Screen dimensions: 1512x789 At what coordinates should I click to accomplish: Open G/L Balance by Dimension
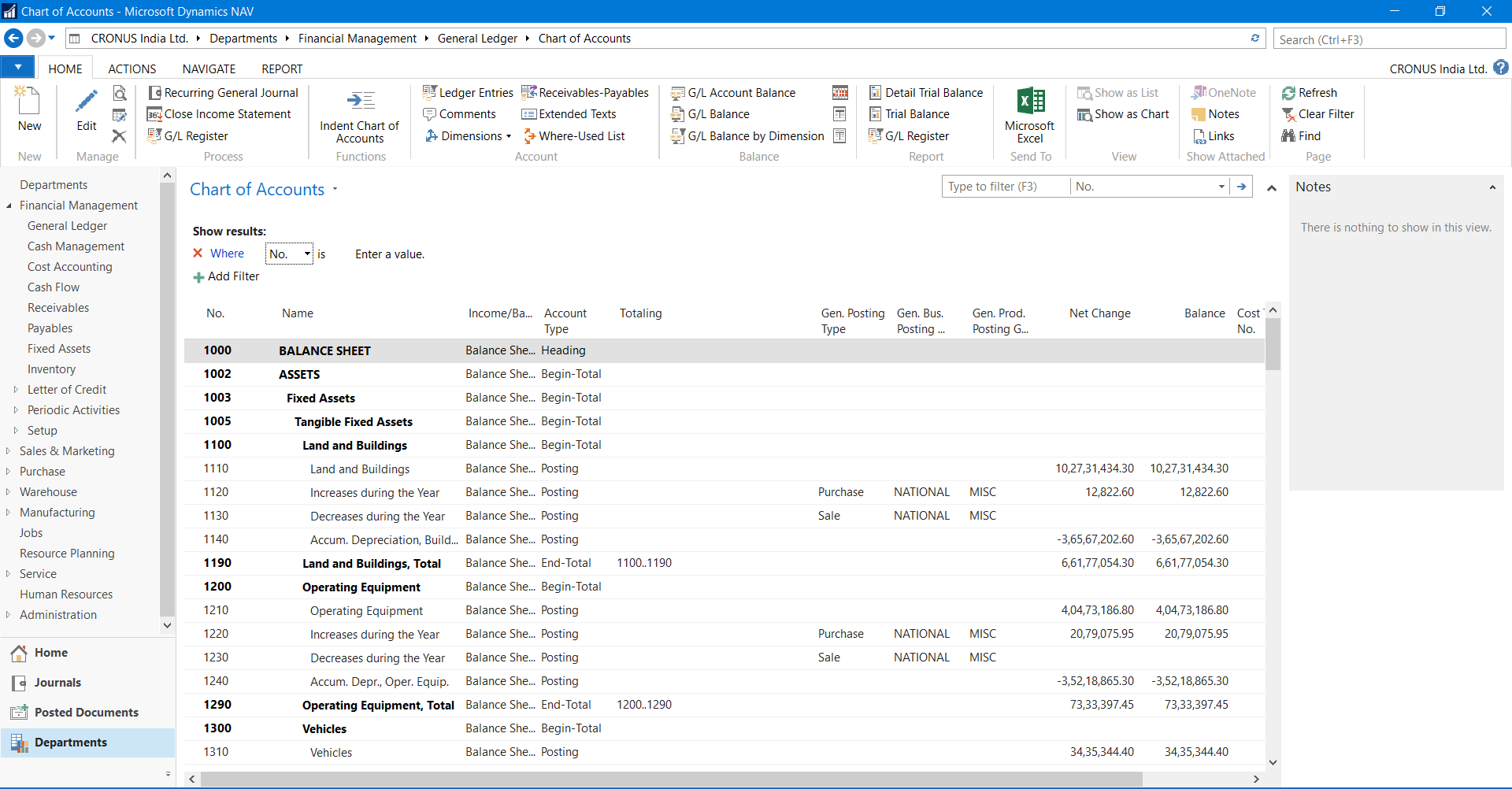click(x=747, y=136)
